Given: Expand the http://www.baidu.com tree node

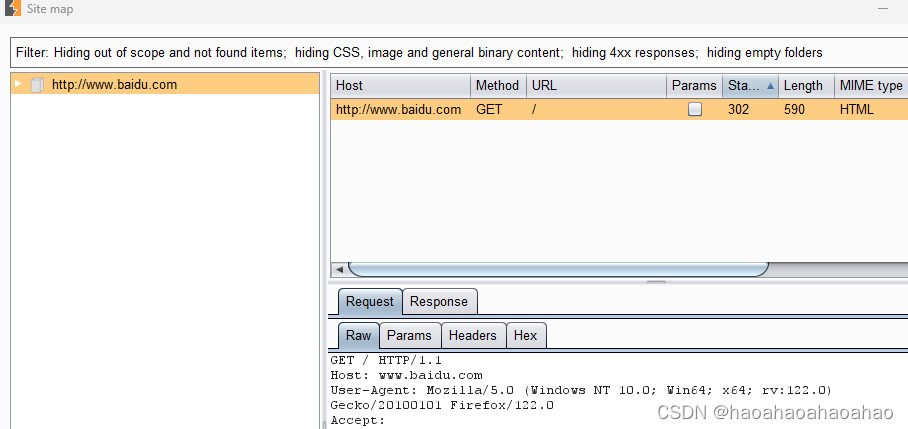Looking at the screenshot, I should (18, 85).
